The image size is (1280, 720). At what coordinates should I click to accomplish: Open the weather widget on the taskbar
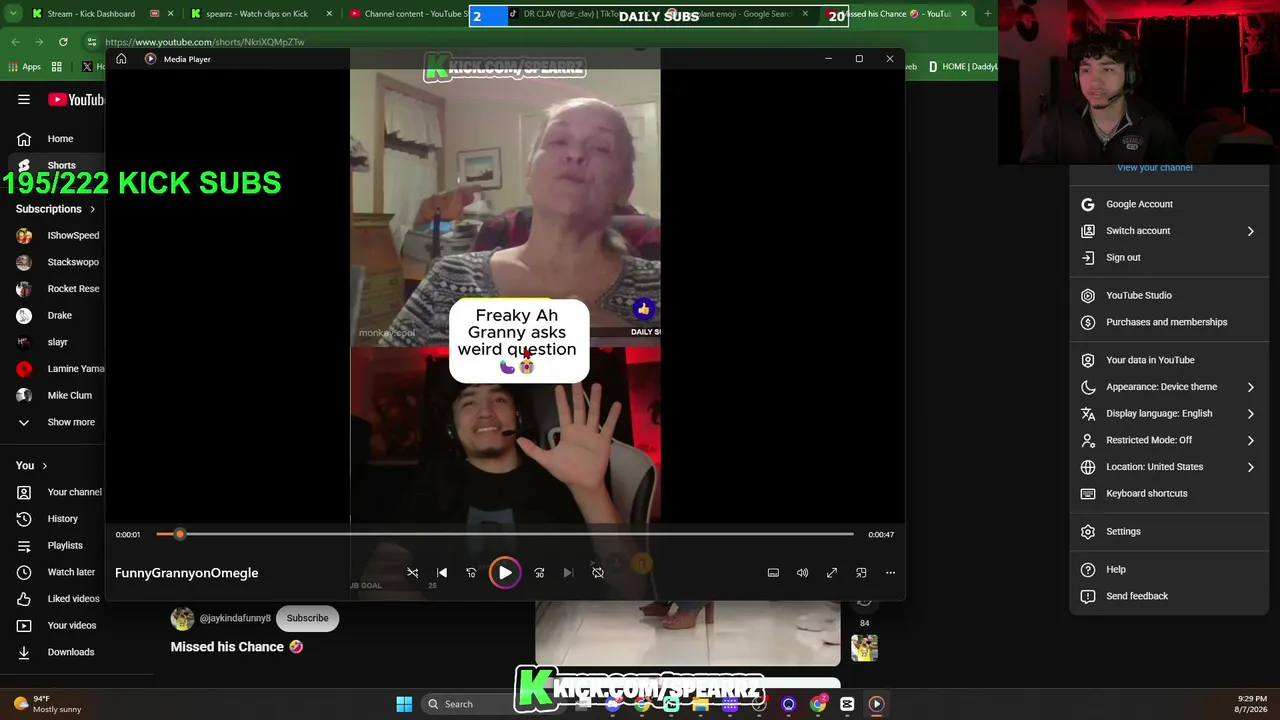48,704
